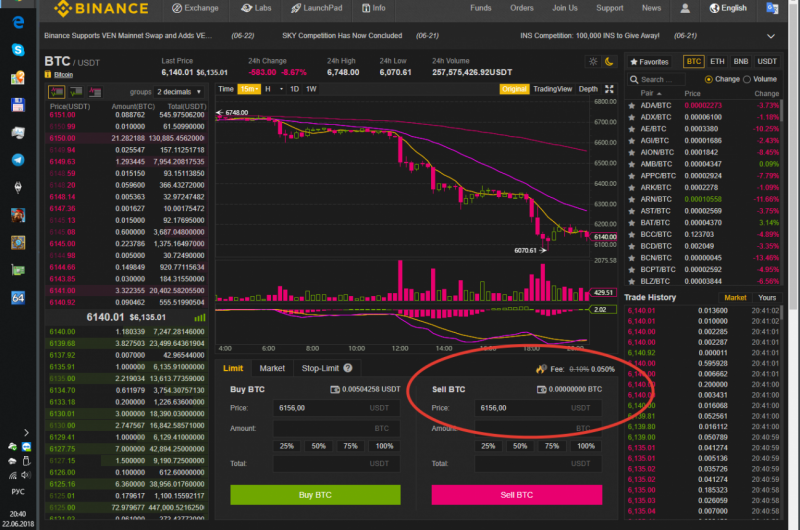The width and height of the screenshot is (800, 530).
Task: Open the English language selector
Action: [728, 8]
